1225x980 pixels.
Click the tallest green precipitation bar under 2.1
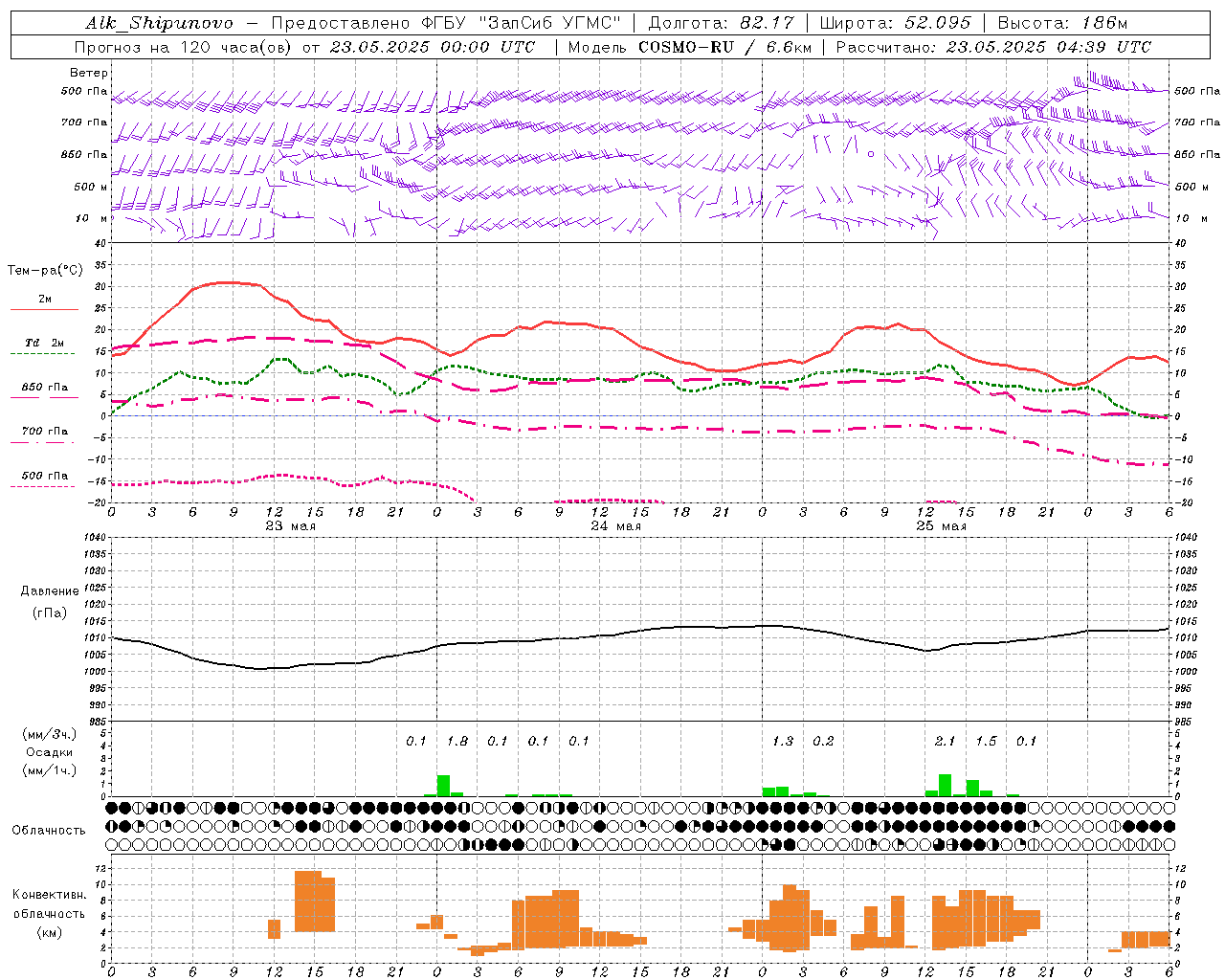point(946,785)
